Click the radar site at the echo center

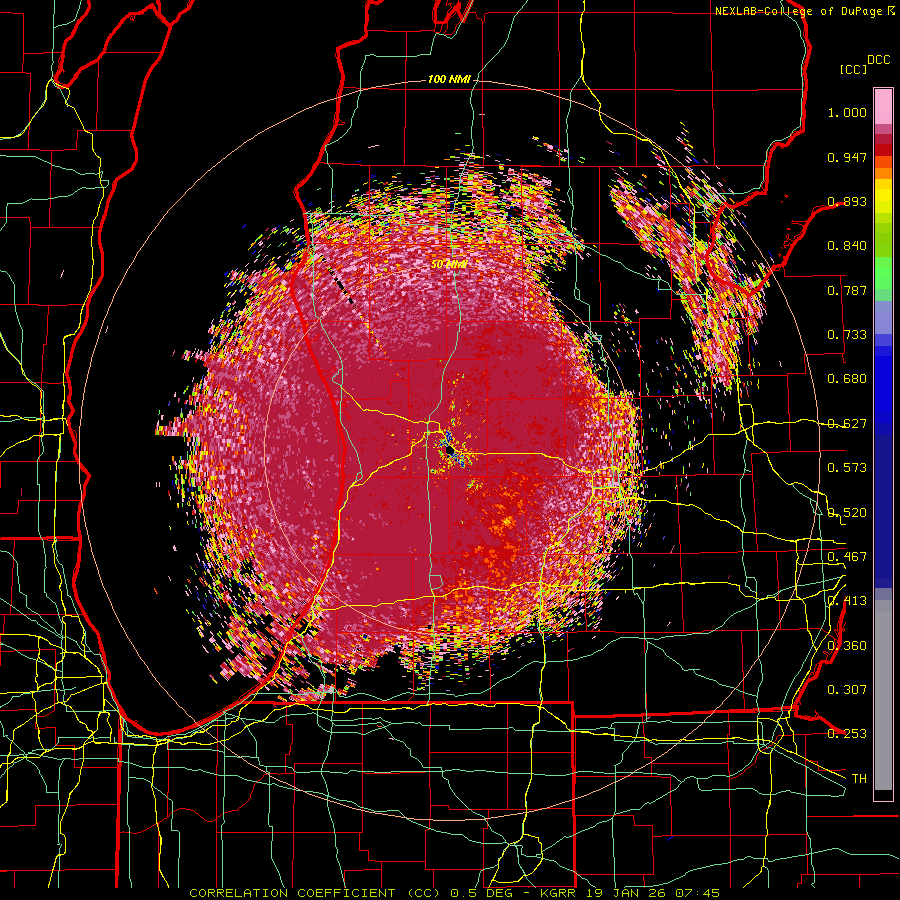tap(448, 450)
